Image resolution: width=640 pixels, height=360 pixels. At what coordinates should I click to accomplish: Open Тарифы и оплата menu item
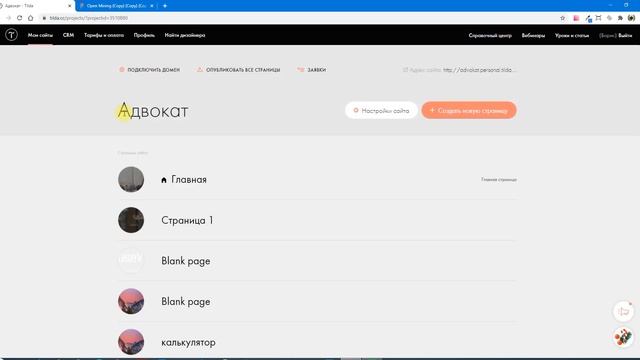coord(104,36)
